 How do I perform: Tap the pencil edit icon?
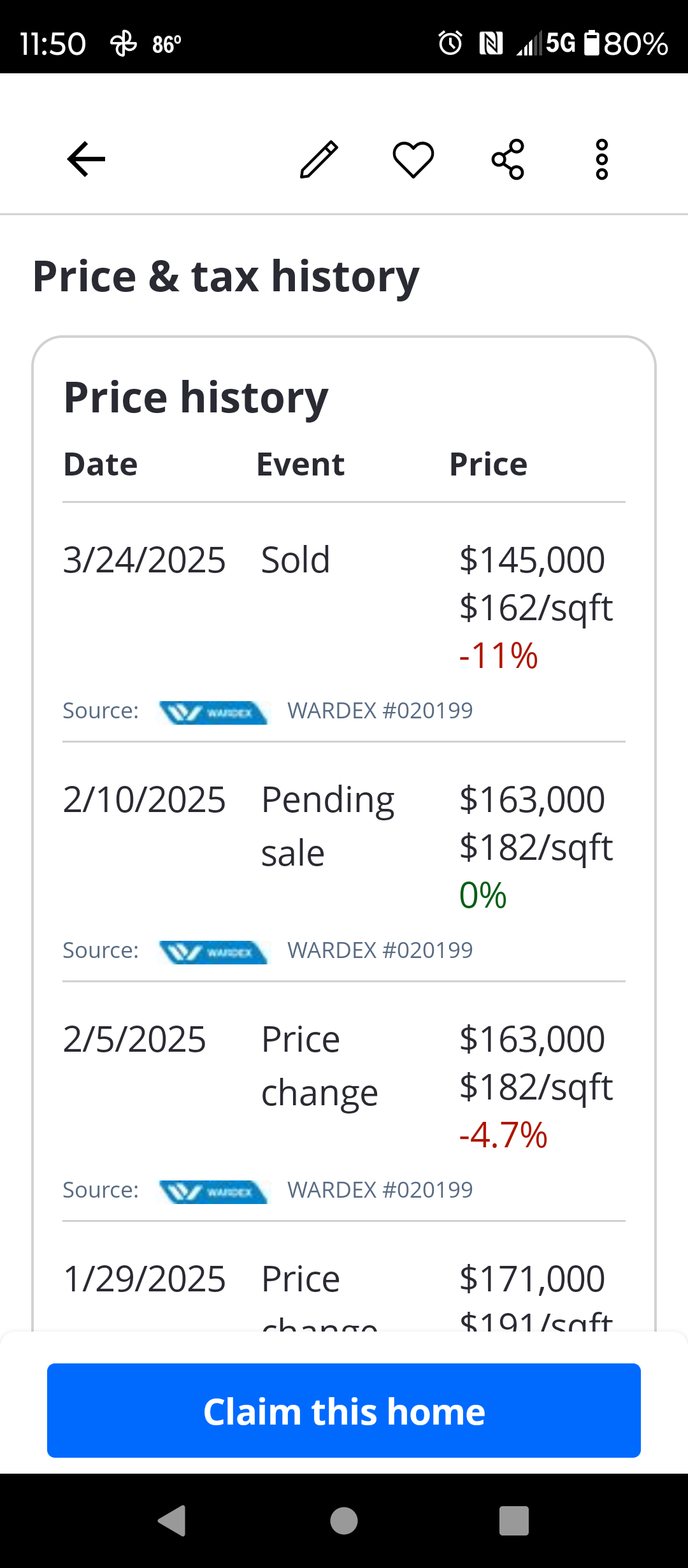tap(319, 159)
